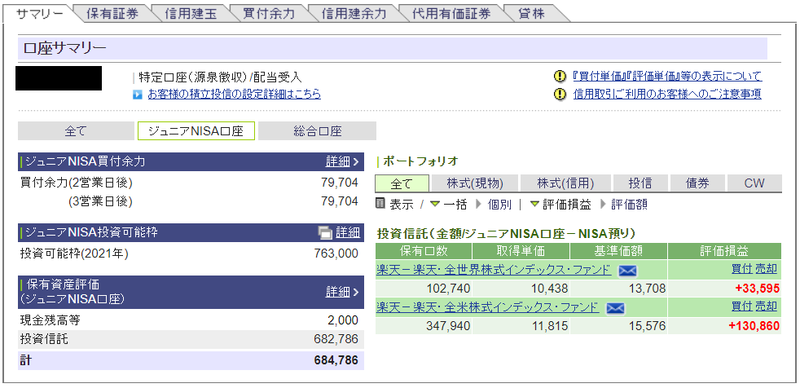The width and height of the screenshot is (800, 388).
Task: Select the 全て account filter button
Action: pyautogui.click(x=76, y=131)
